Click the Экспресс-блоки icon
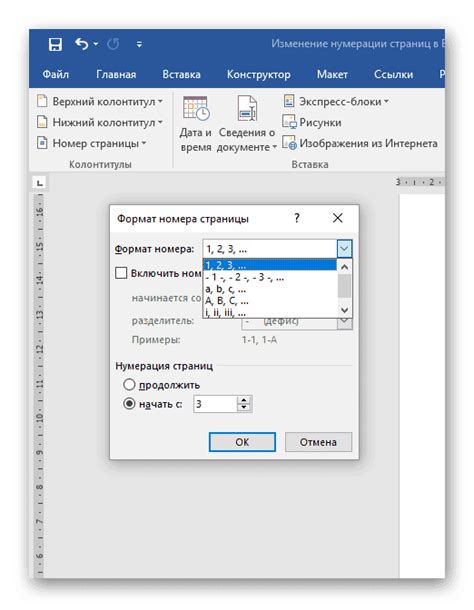The image size is (474, 610). pyautogui.click(x=289, y=101)
